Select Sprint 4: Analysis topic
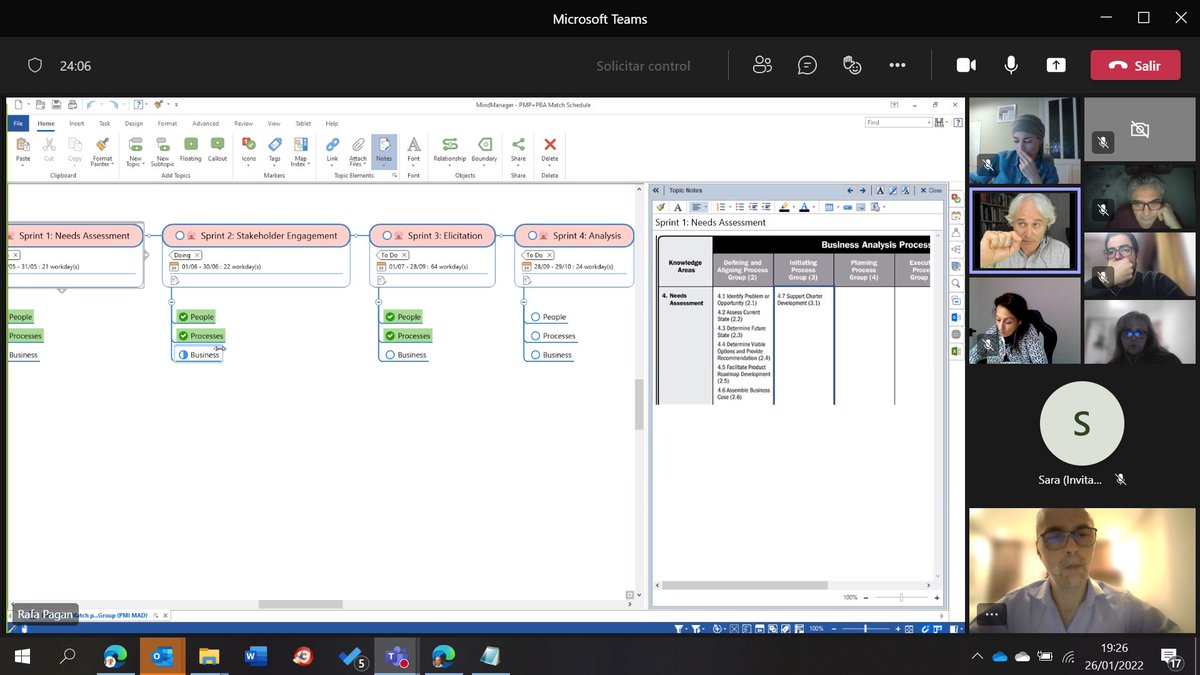The image size is (1200, 675). pyautogui.click(x=574, y=236)
